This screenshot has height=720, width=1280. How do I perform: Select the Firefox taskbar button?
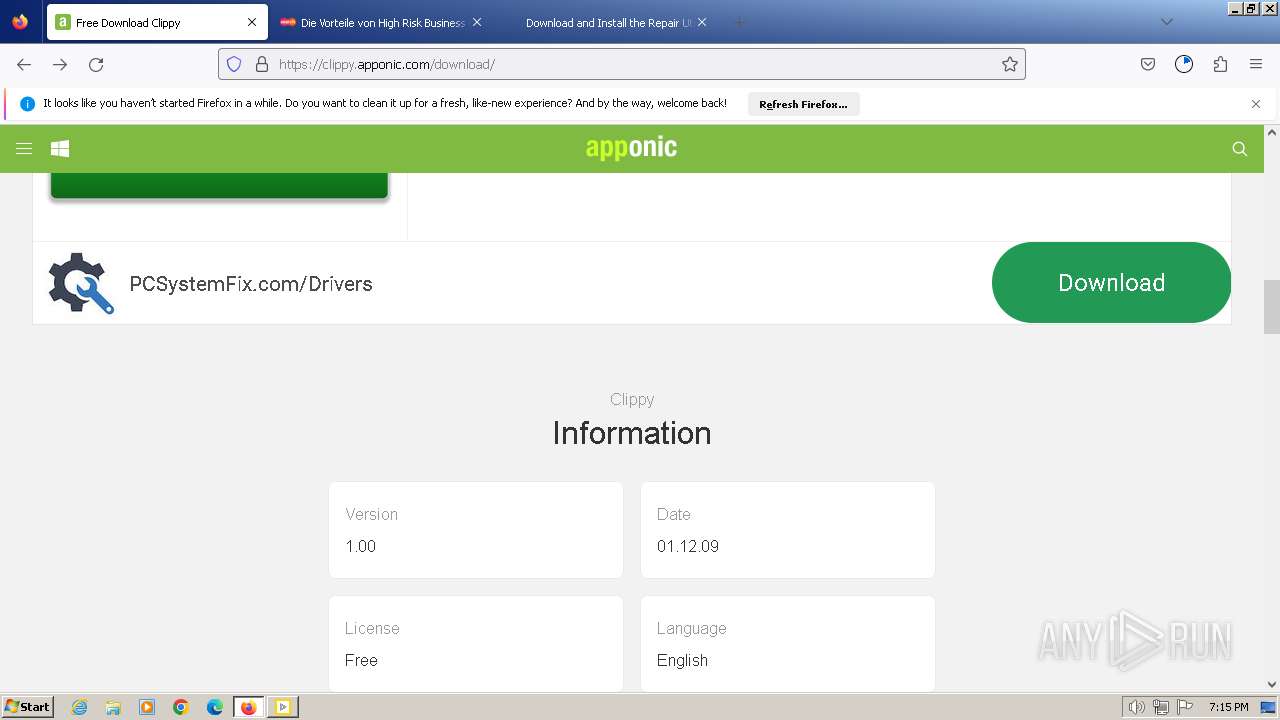click(x=249, y=707)
